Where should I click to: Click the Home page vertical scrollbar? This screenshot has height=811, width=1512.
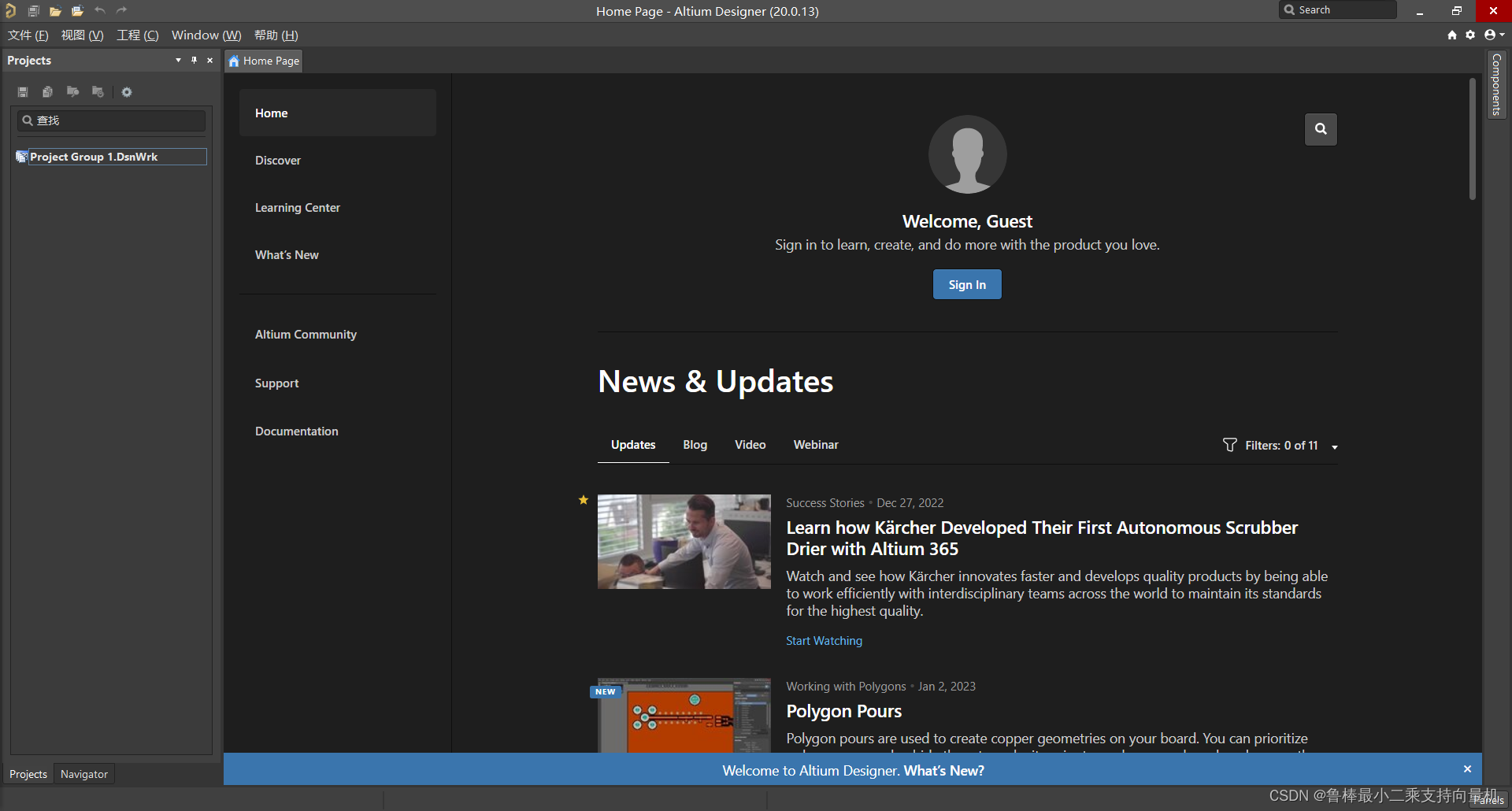click(1472, 139)
